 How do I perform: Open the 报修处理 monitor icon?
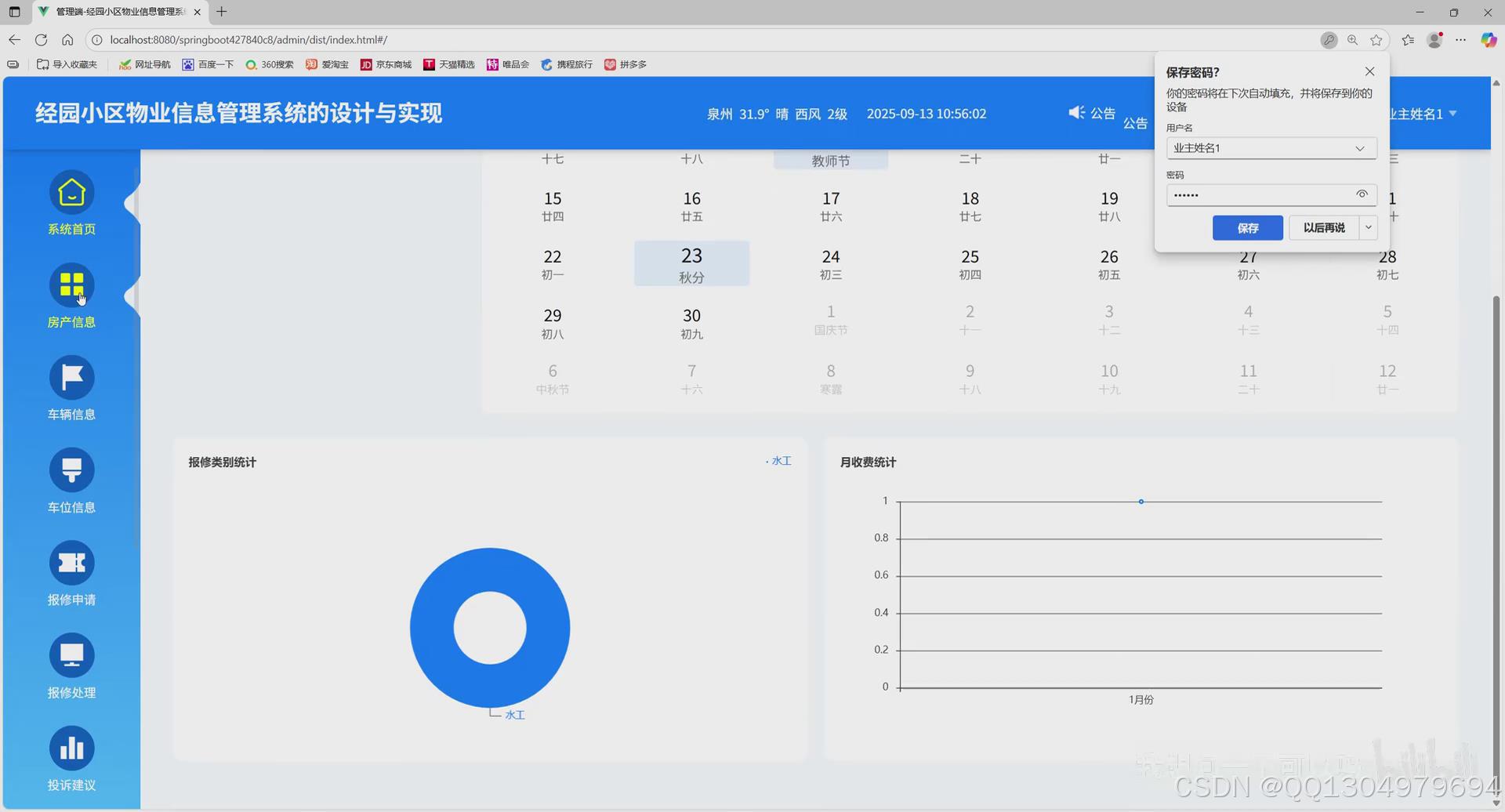[71, 655]
